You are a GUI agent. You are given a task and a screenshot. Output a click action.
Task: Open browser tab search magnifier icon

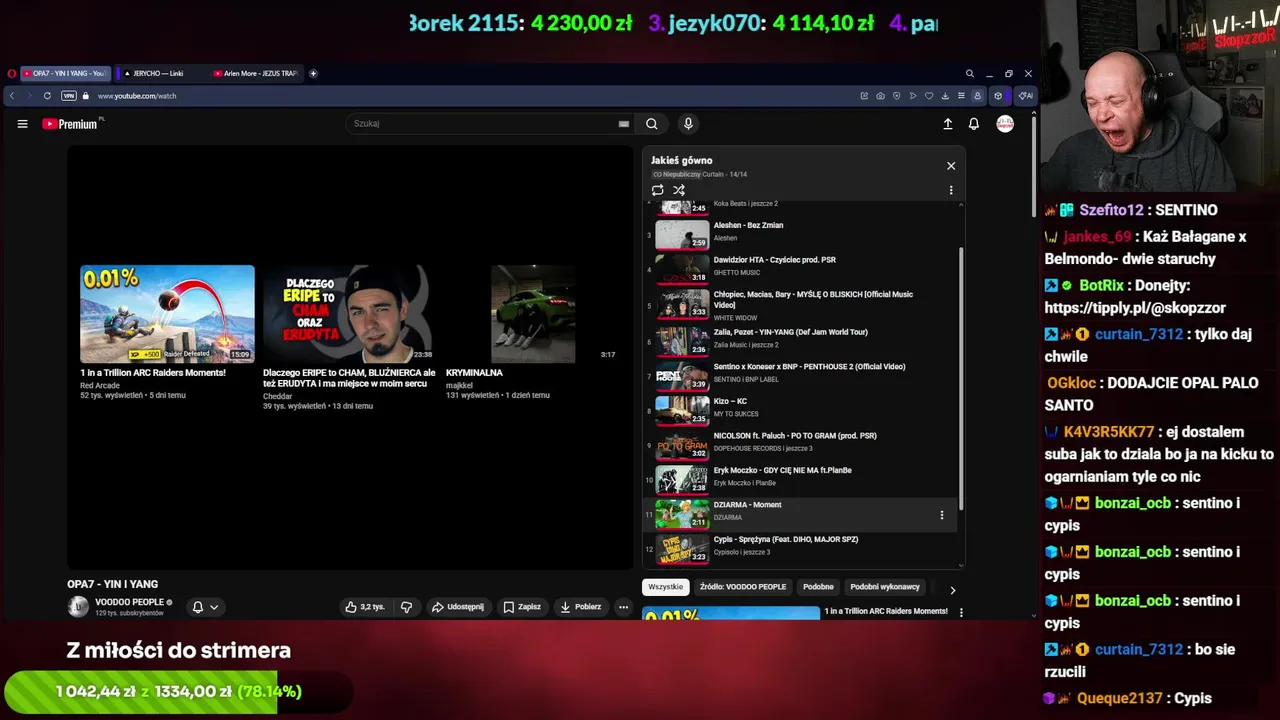(969, 73)
